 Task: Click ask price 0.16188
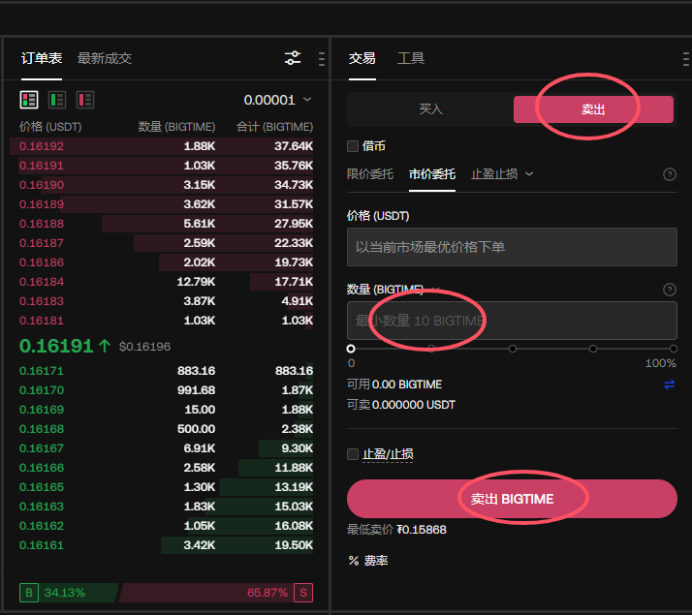41,224
